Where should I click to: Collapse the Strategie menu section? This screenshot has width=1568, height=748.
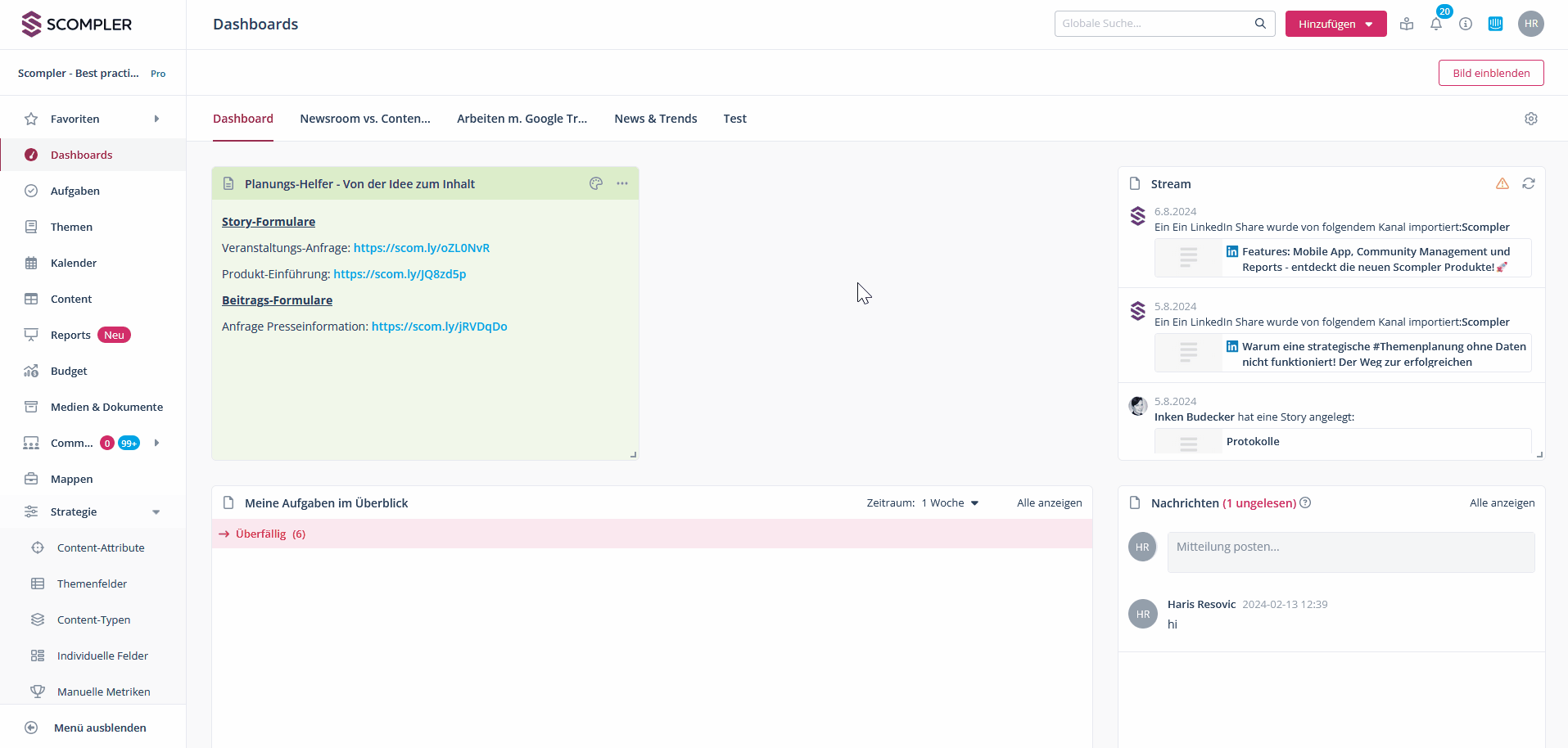[x=156, y=512]
